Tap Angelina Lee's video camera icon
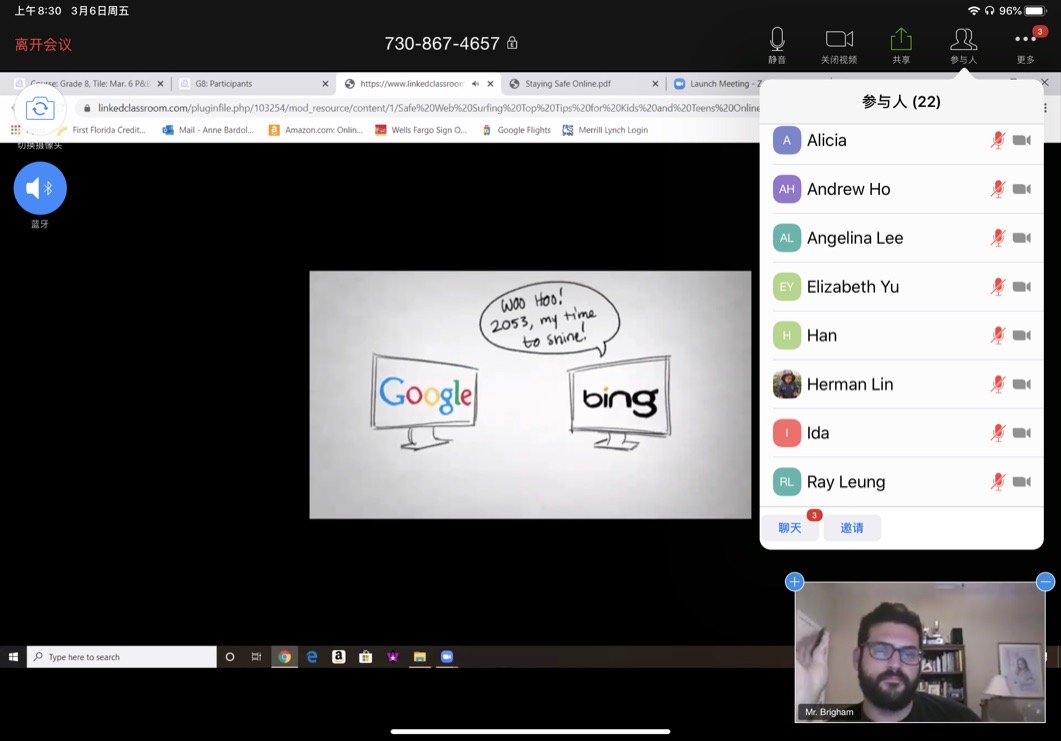The width and height of the screenshot is (1061, 741). pos(1022,238)
